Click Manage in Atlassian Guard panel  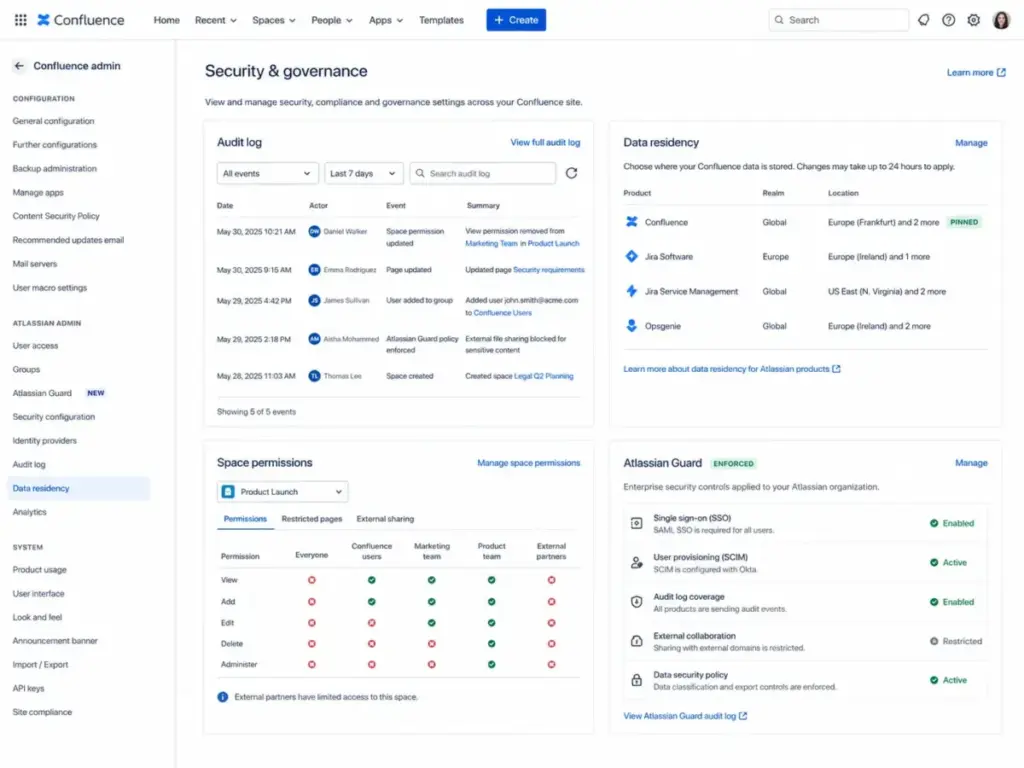click(971, 463)
